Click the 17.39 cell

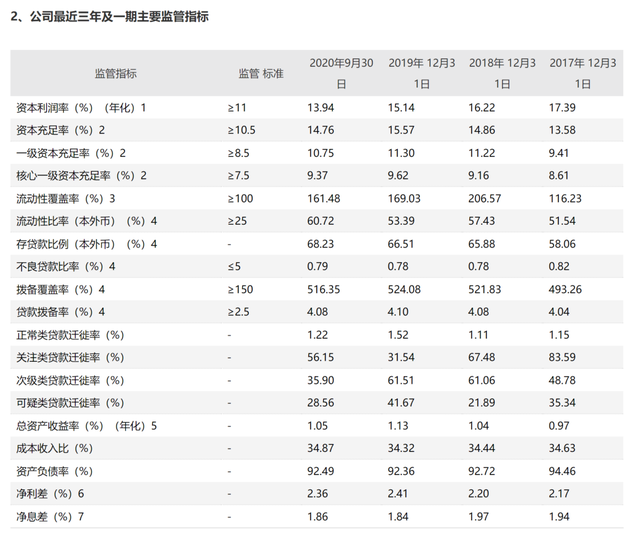click(x=562, y=108)
